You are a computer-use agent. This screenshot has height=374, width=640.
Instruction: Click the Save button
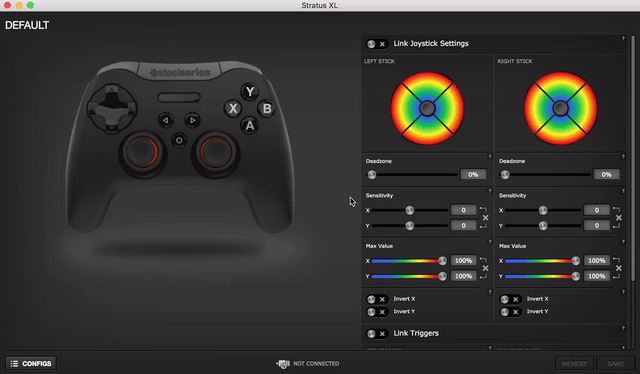click(616, 363)
